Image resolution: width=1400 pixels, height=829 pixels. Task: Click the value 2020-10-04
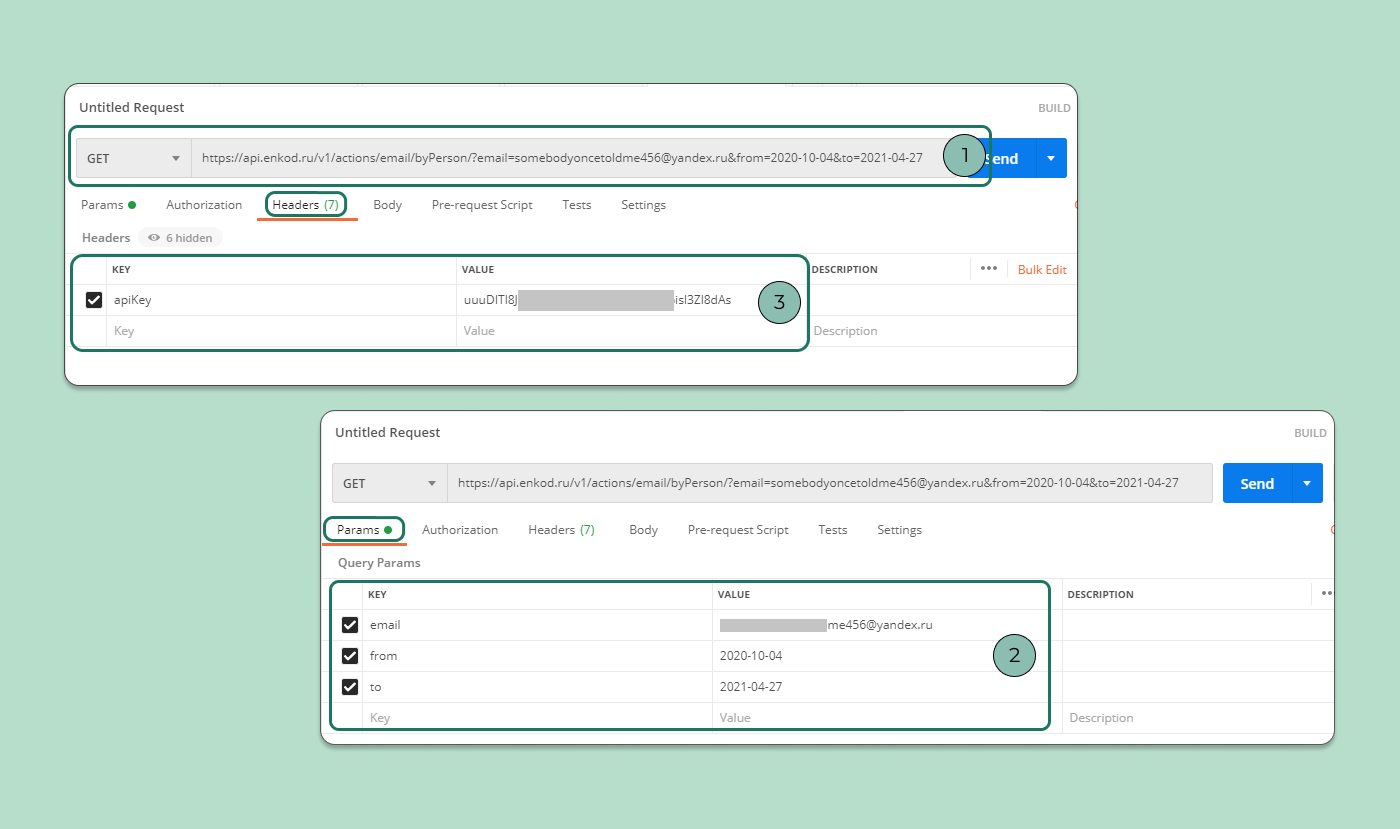coord(751,656)
